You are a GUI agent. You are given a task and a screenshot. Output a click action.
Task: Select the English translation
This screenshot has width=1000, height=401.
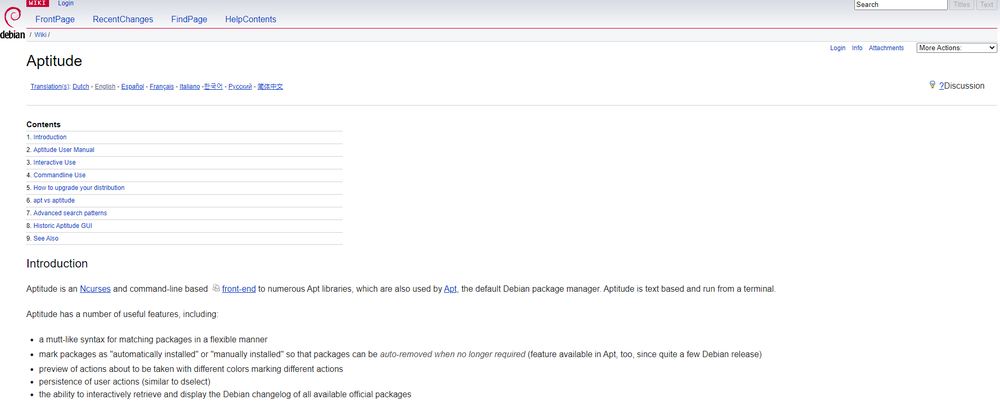(105, 87)
